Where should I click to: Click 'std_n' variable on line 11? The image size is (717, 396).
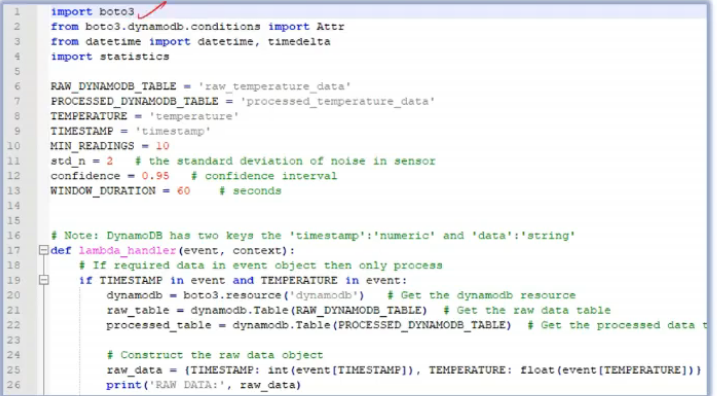tap(68, 161)
